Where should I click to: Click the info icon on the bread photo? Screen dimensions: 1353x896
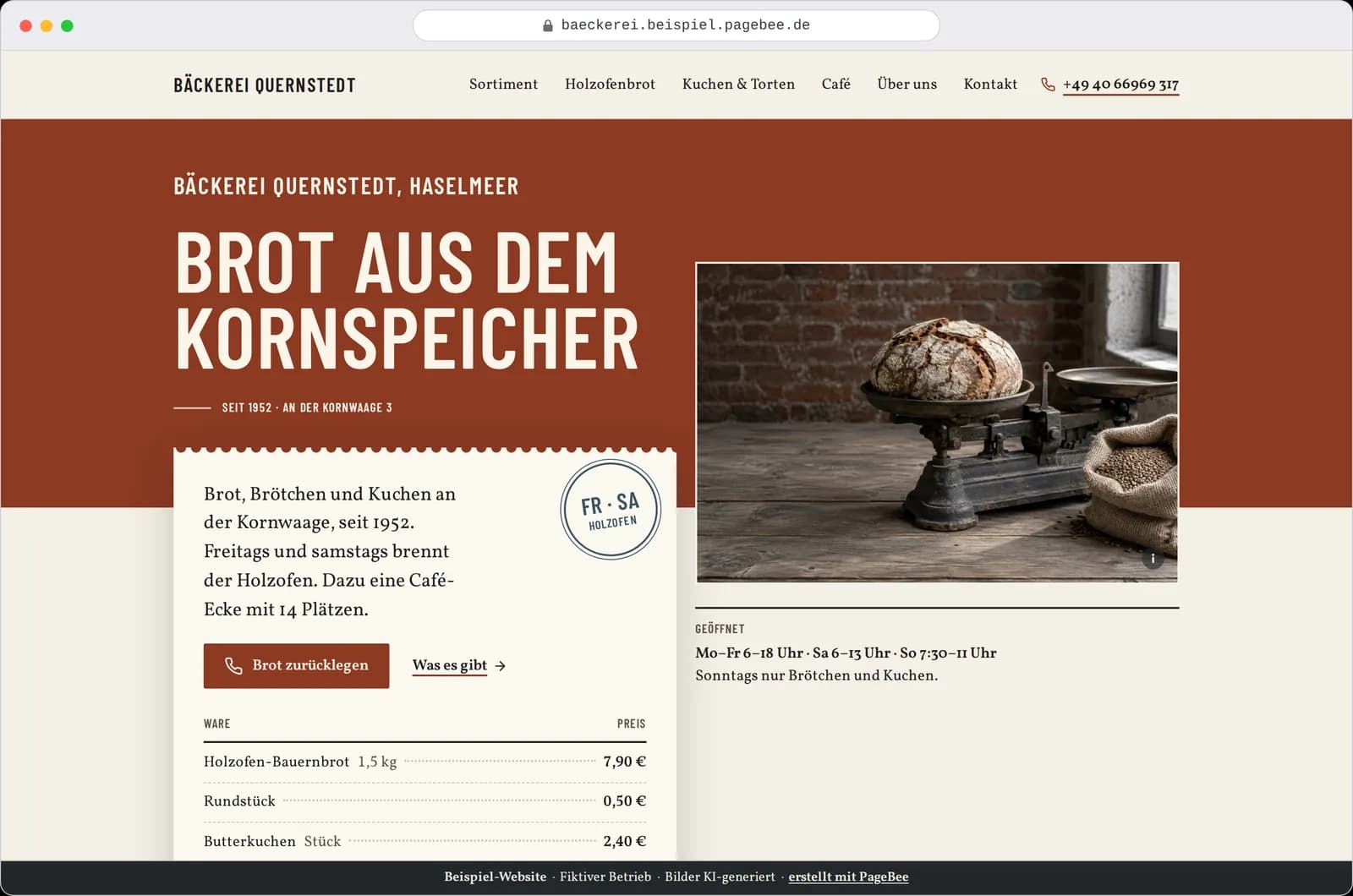pos(1153,559)
